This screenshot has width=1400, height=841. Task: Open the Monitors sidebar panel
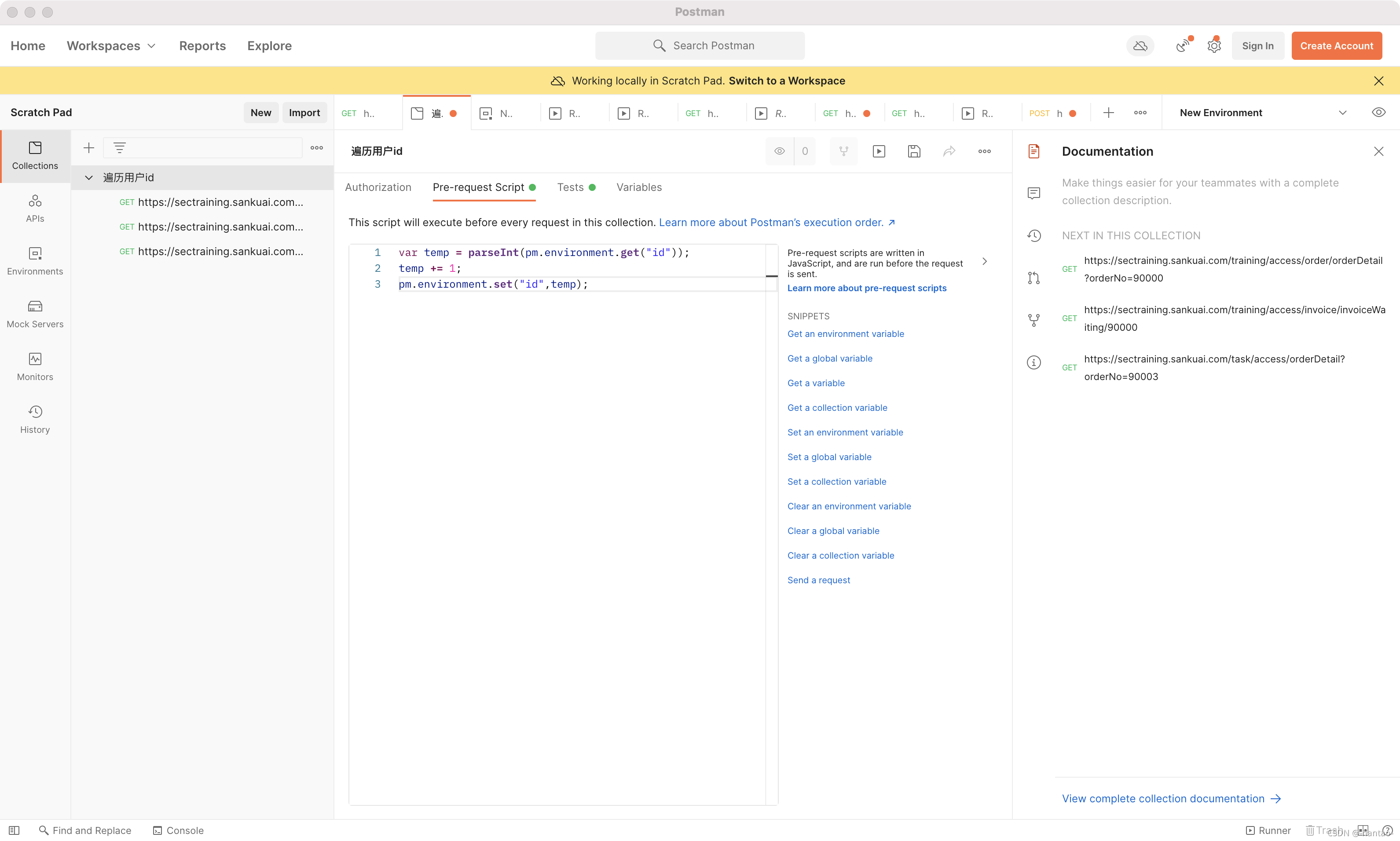35,367
